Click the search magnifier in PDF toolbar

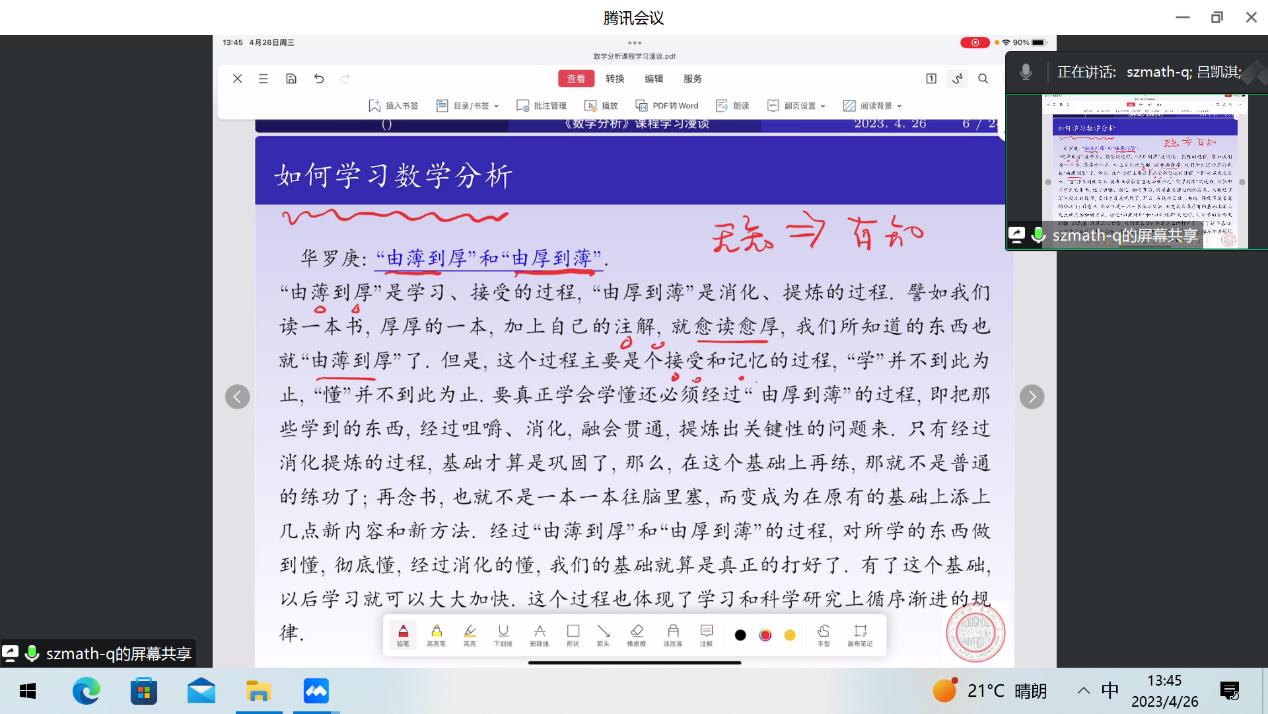click(x=983, y=78)
